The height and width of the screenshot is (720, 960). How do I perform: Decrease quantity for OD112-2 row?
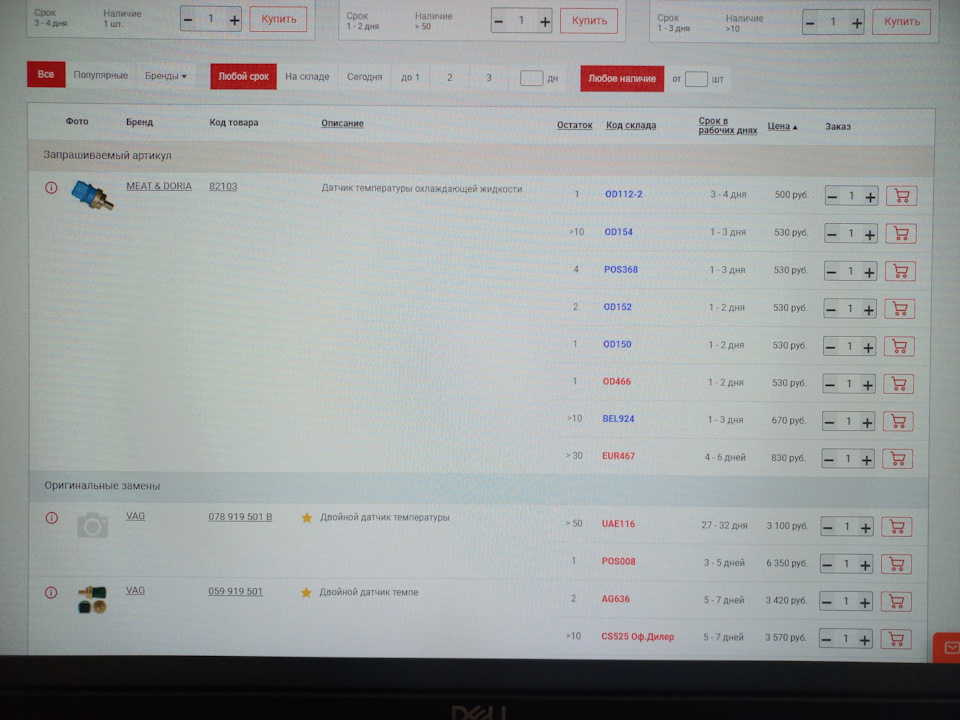coord(832,197)
